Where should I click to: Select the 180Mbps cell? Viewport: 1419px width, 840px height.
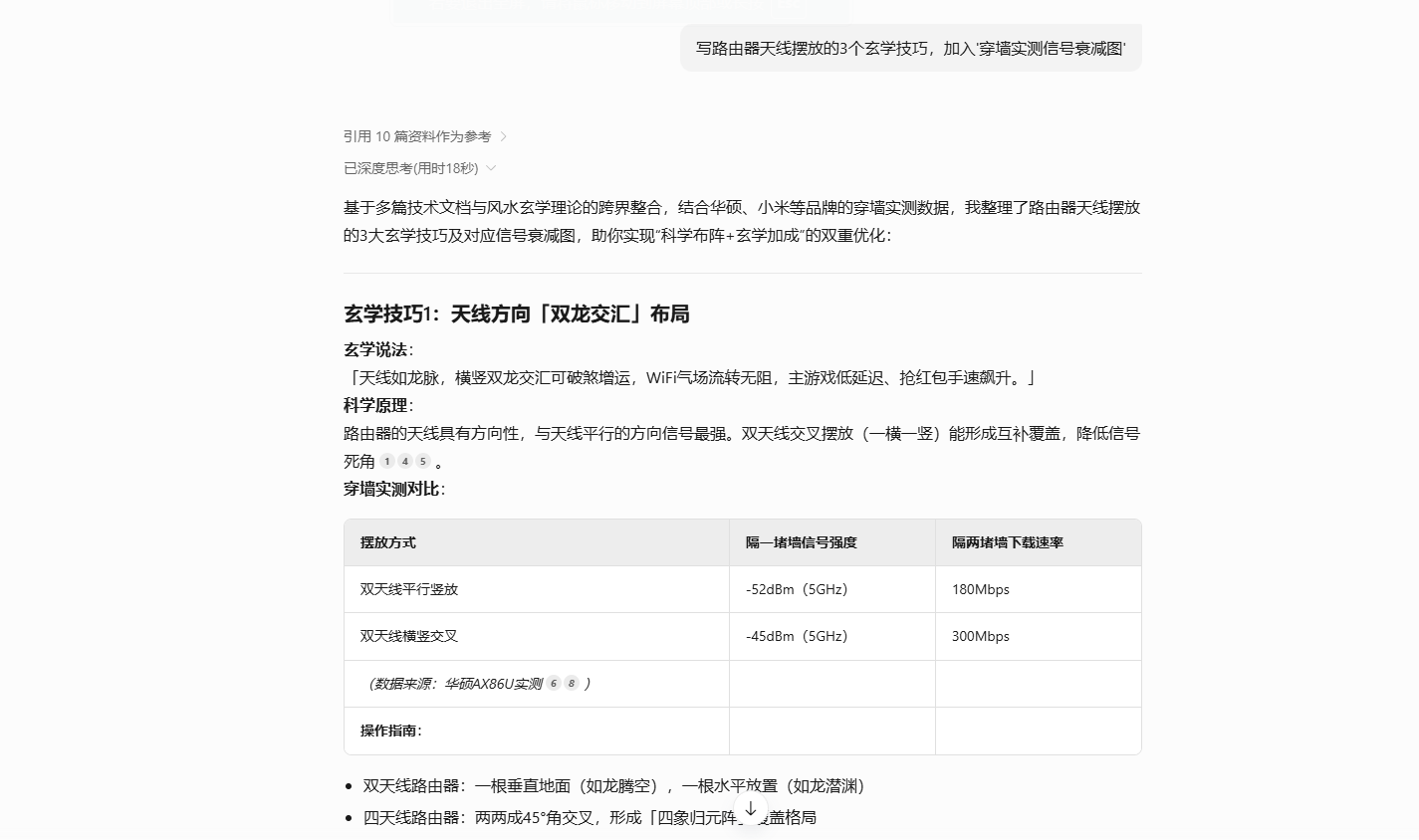click(1039, 589)
